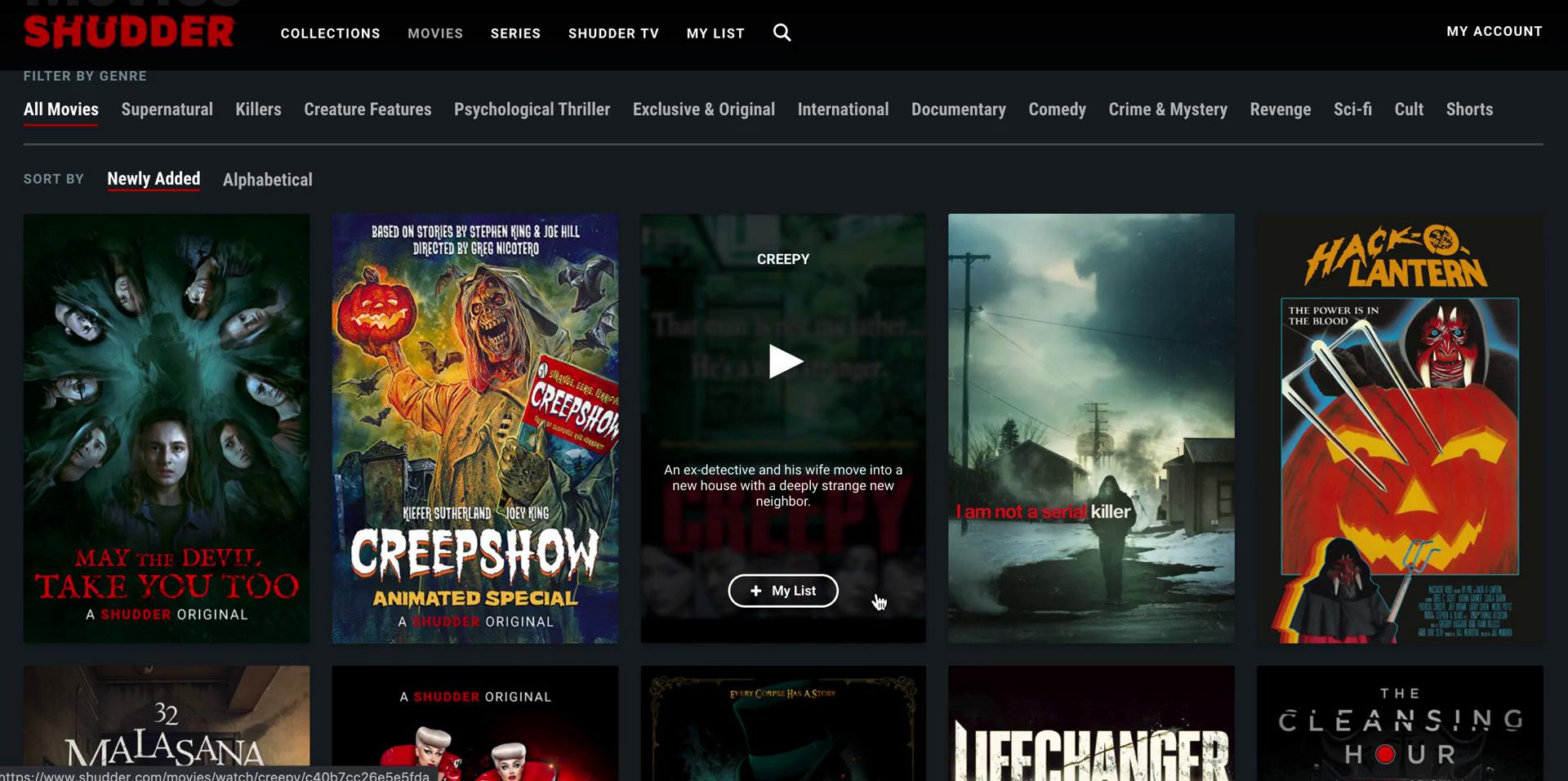Open the Series section
The image size is (1568, 781).
[515, 33]
